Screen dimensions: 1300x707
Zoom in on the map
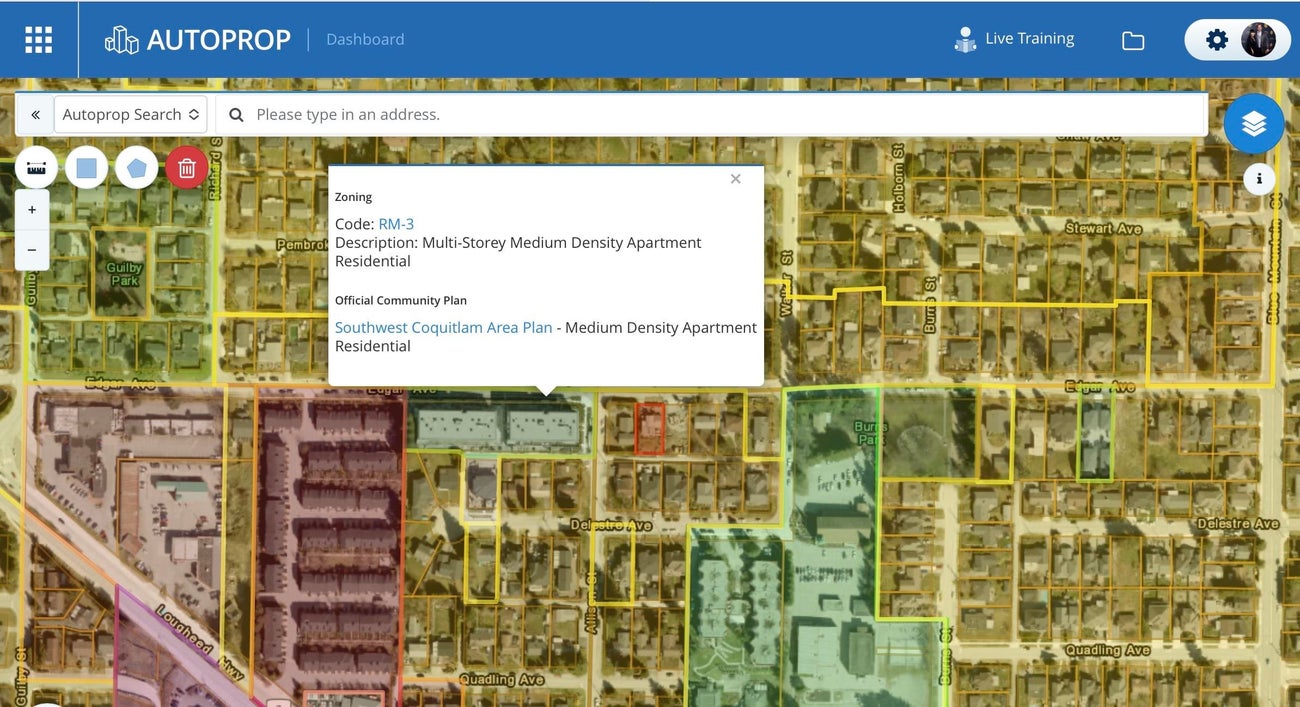click(32, 210)
